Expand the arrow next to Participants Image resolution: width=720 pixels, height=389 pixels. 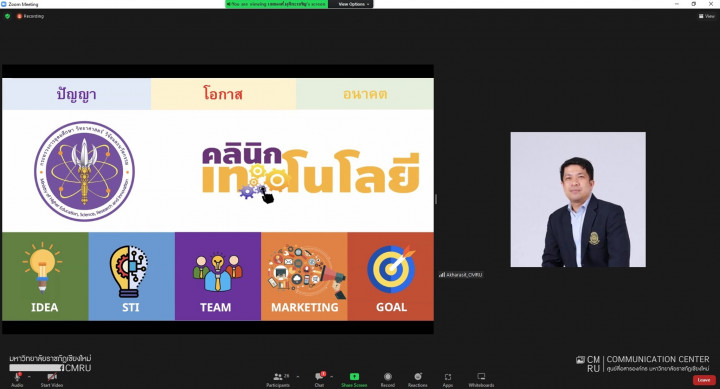point(298,377)
